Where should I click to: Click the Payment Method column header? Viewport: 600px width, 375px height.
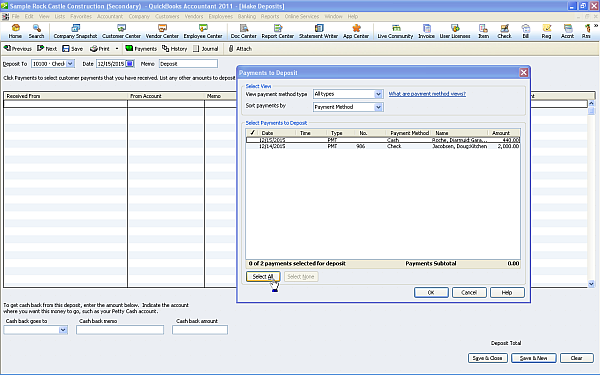(409, 133)
